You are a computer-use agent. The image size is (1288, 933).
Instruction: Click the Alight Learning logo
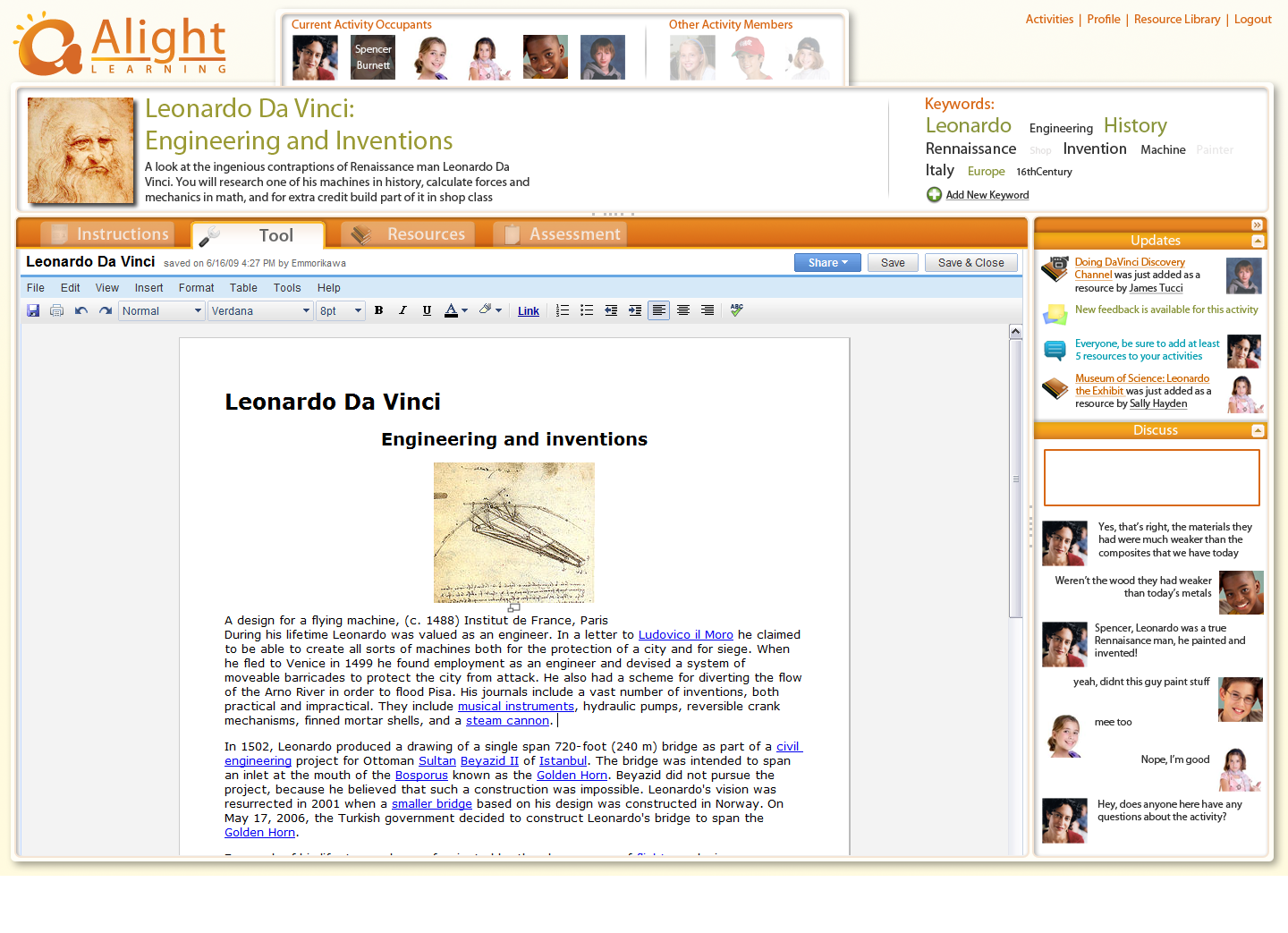tap(121, 44)
